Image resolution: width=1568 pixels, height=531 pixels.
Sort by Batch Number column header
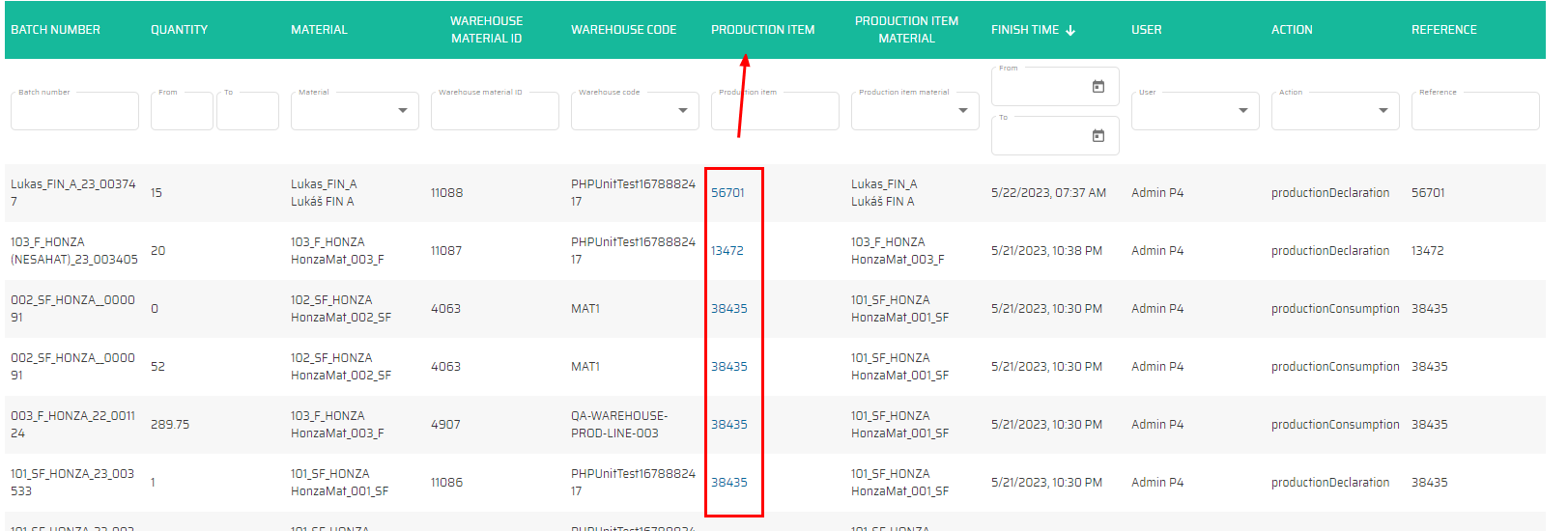click(x=55, y=30)
